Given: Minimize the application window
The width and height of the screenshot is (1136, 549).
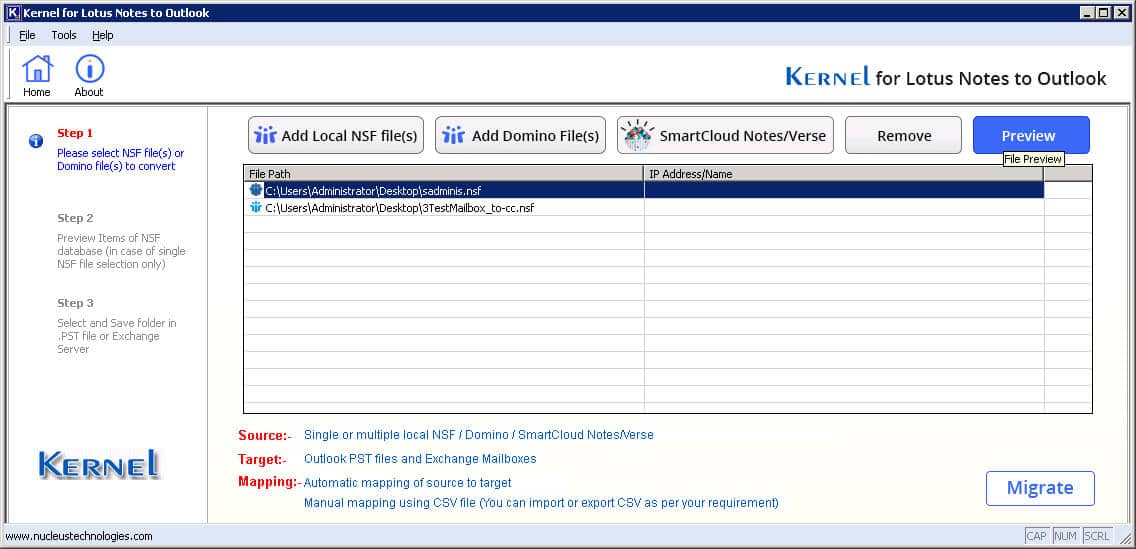Looking at the screenshot, I should (1087, 12).
